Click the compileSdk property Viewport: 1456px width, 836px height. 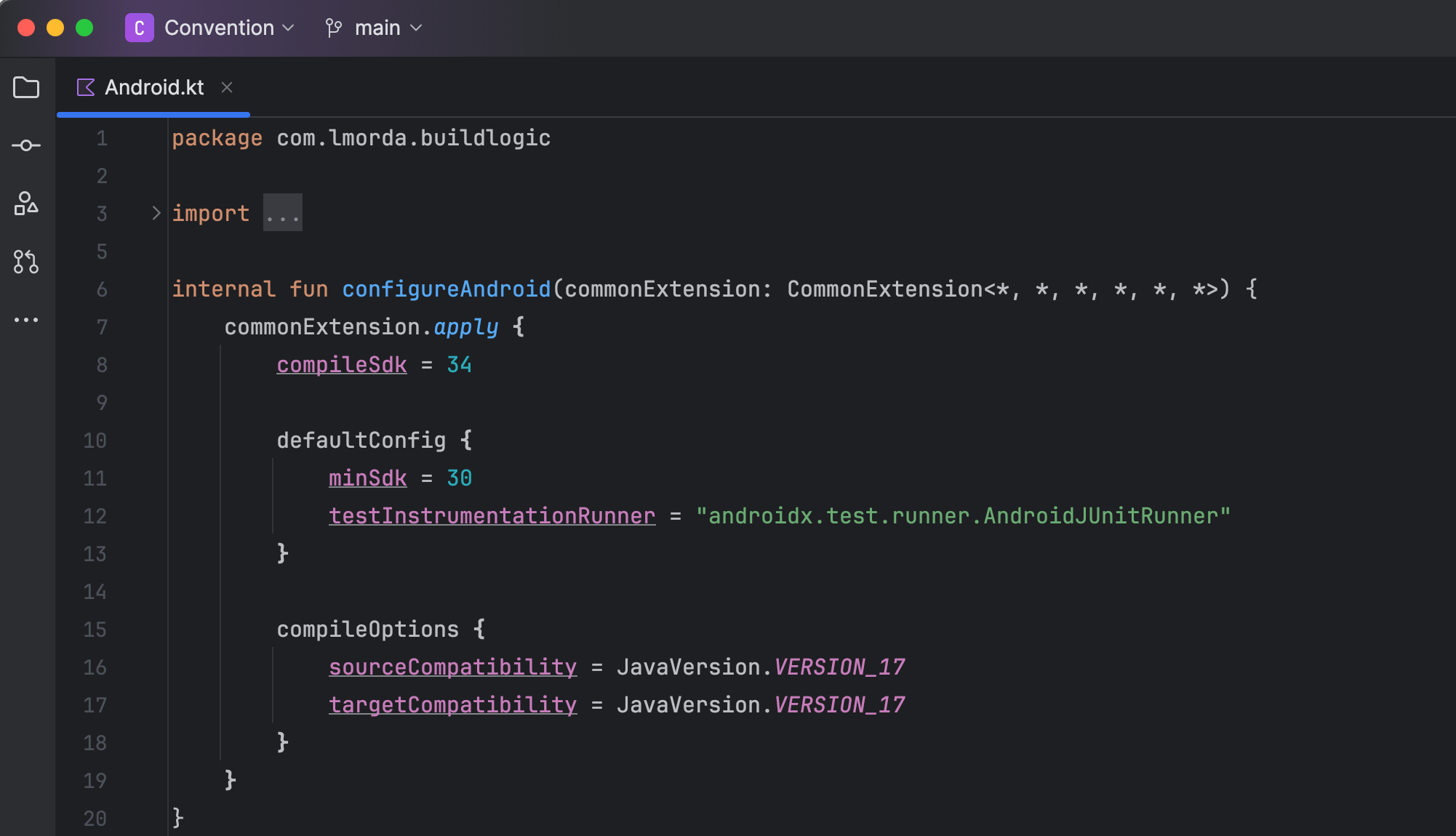click(x=342, y=365)
